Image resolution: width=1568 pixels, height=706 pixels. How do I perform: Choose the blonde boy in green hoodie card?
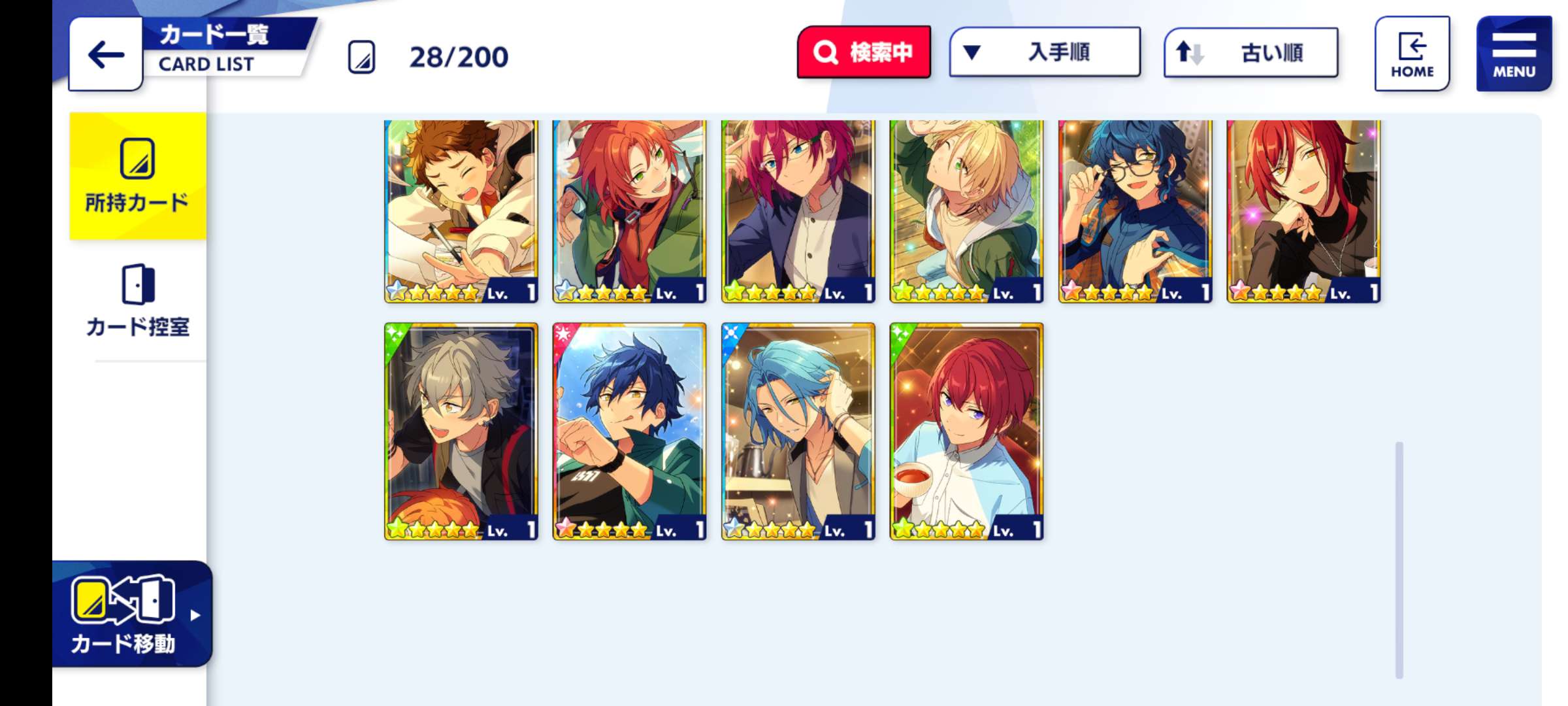tap(967, 211)
